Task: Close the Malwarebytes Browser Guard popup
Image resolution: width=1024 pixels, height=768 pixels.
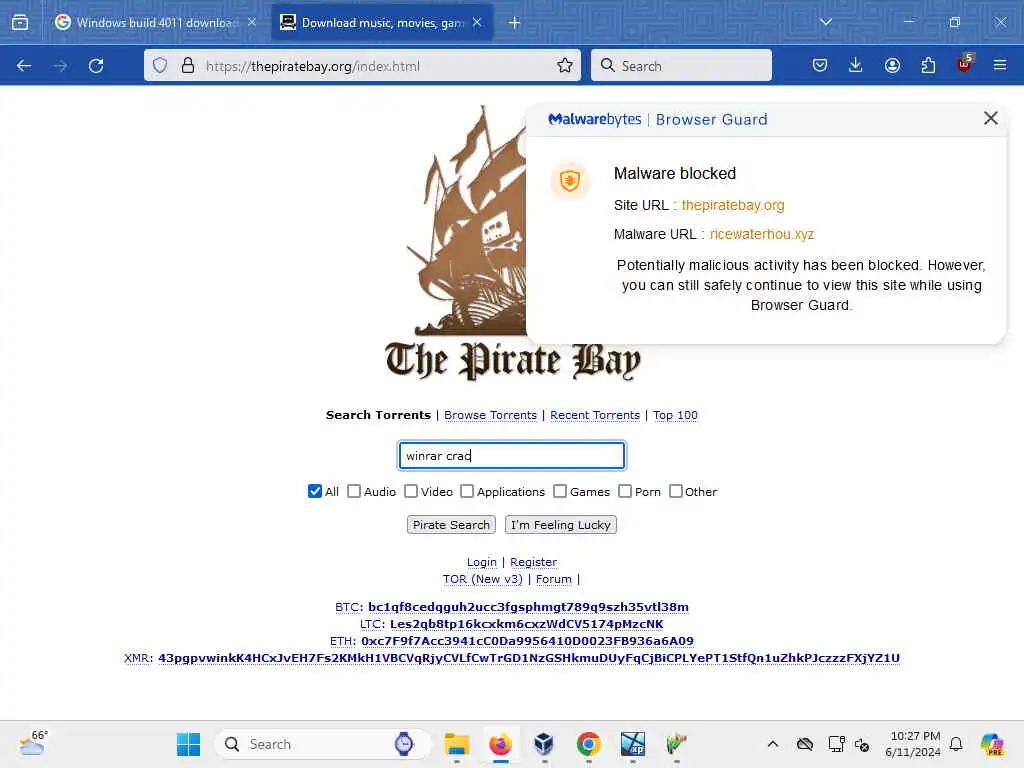Action: 991,118
